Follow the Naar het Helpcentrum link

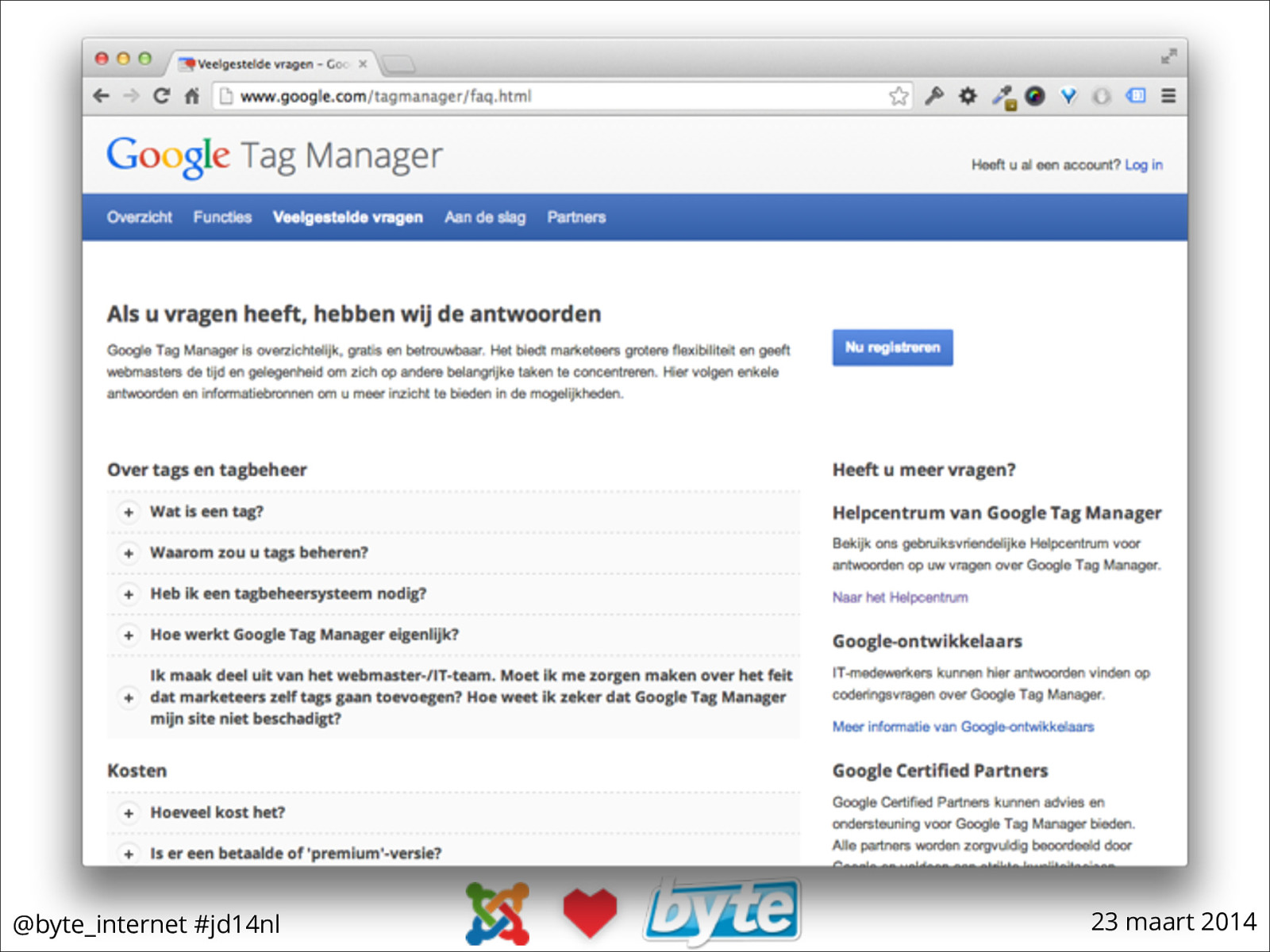click(900, 597)
